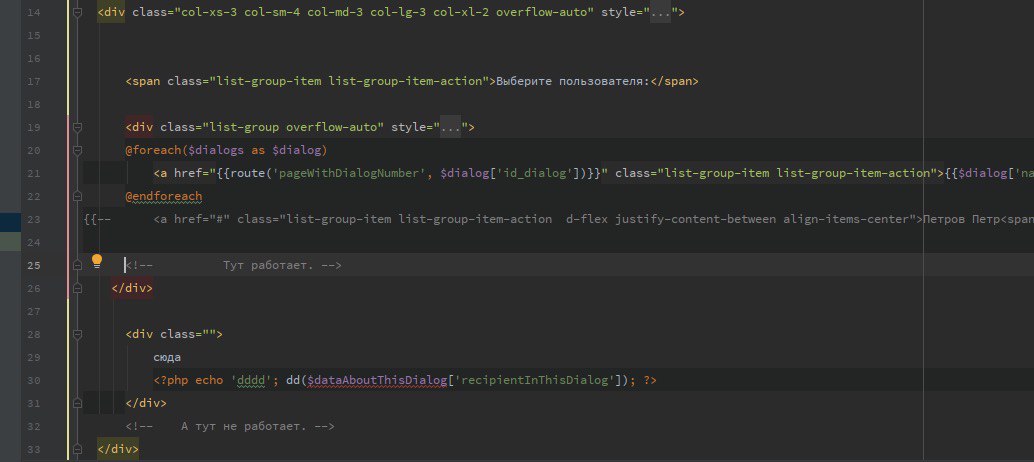This screenshot has width=1034, height=462.
Task: Click the '<?php echo' statement
Action: 188,380
